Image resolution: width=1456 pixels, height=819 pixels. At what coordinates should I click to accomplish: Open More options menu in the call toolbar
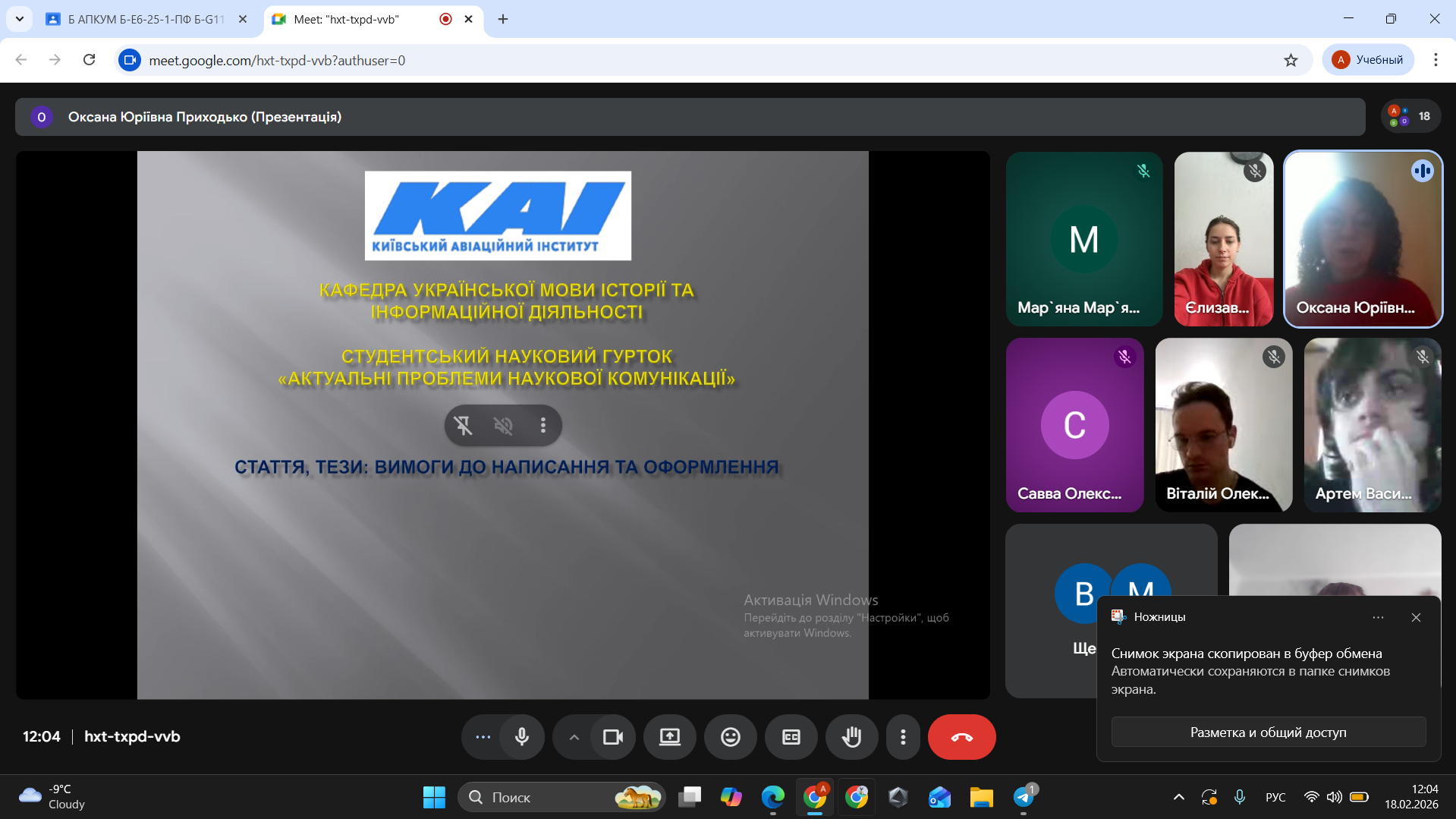(x=903, y=737)
